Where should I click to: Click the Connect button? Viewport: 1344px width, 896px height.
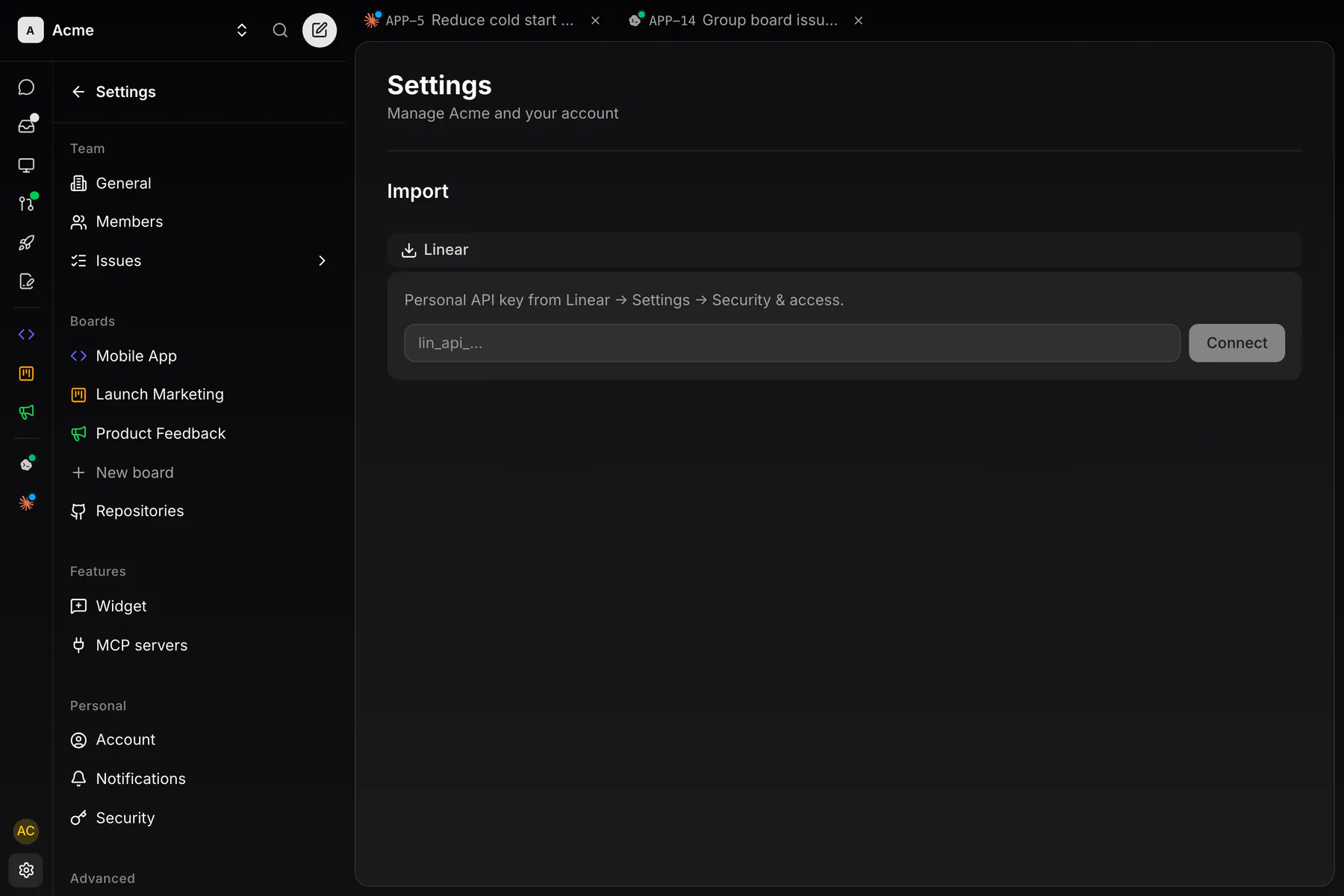click(1236, 343)
